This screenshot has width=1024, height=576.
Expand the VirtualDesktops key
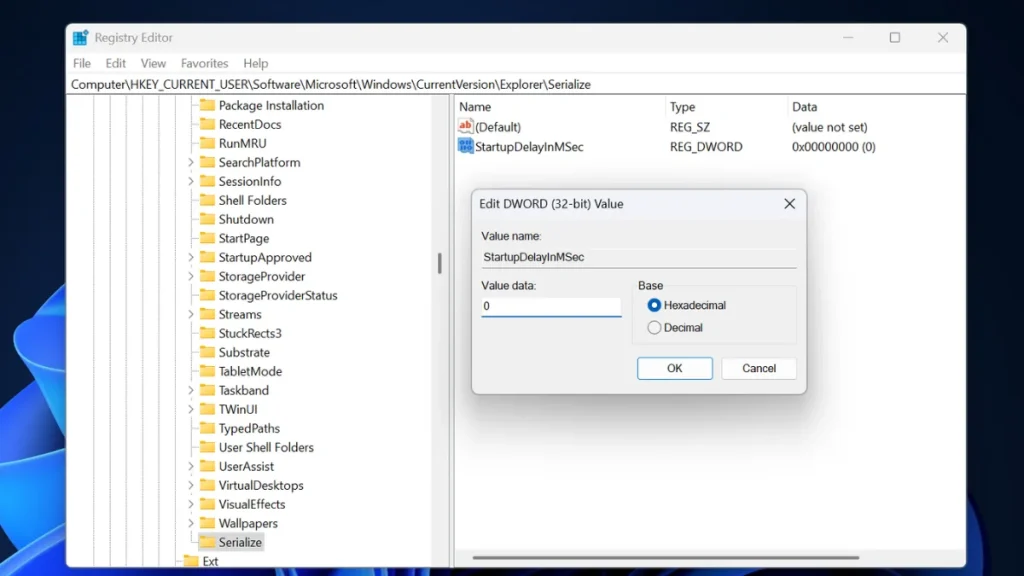coord(191,485)
